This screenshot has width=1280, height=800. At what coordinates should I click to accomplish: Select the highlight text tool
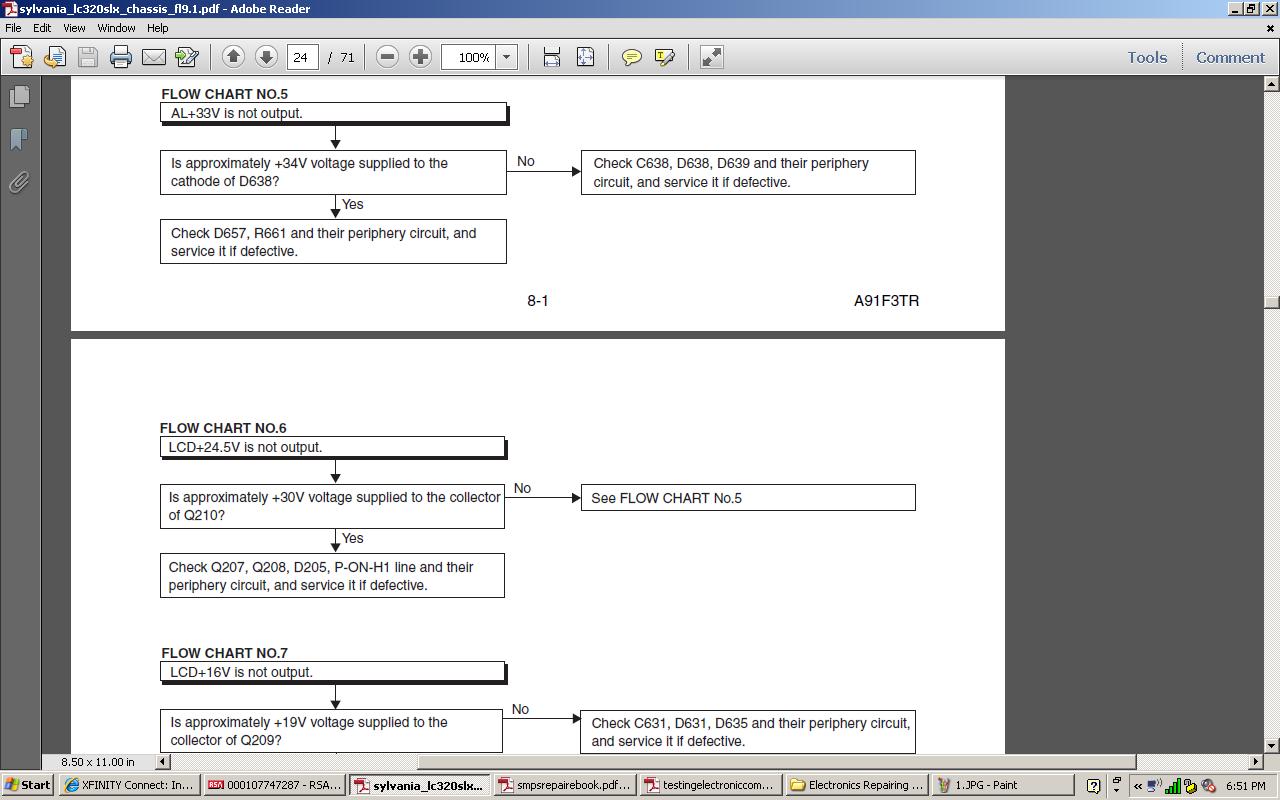tap(665, 57)
